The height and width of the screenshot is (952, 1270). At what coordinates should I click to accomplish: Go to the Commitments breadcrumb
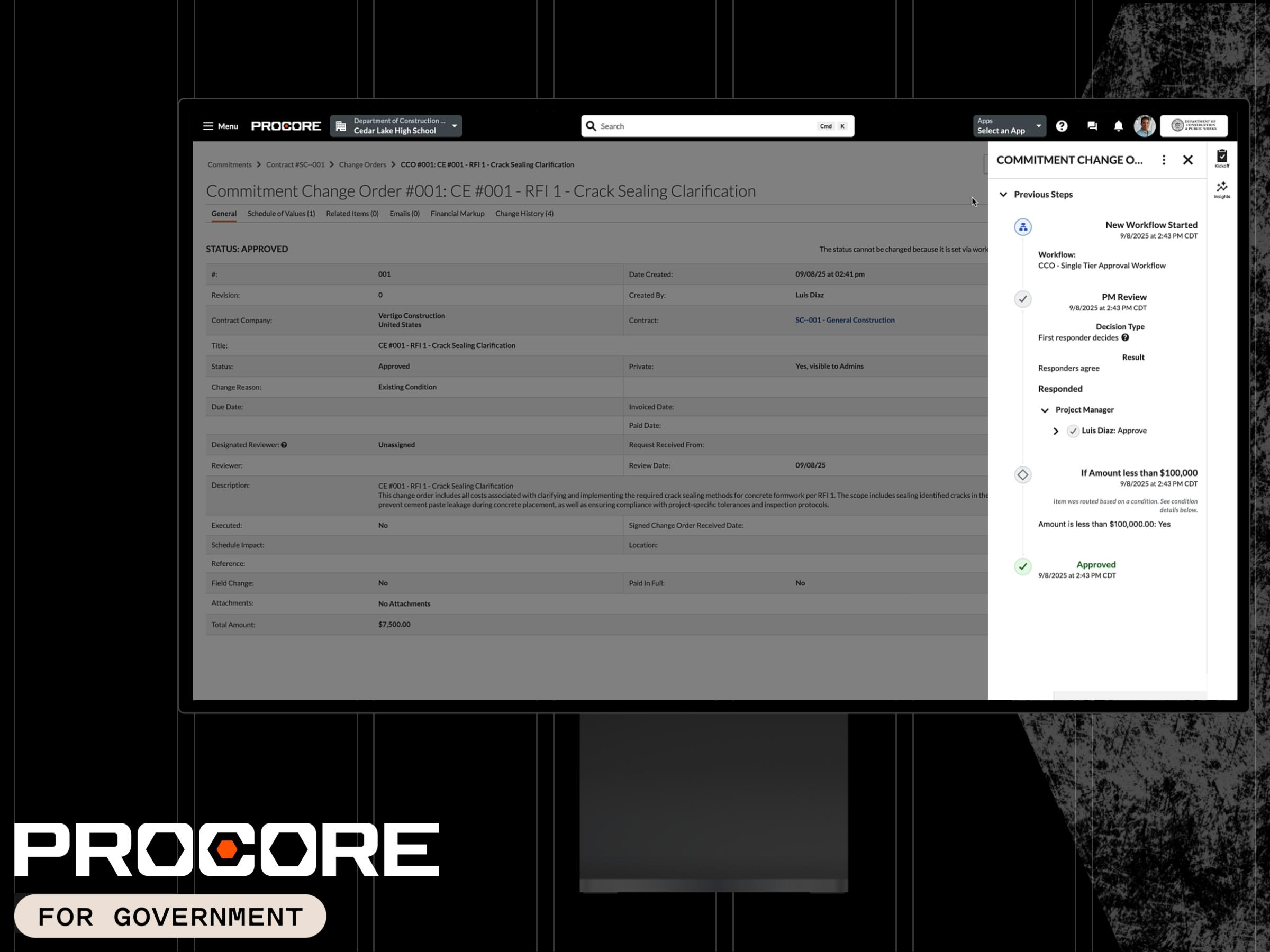tap(230, 164)
